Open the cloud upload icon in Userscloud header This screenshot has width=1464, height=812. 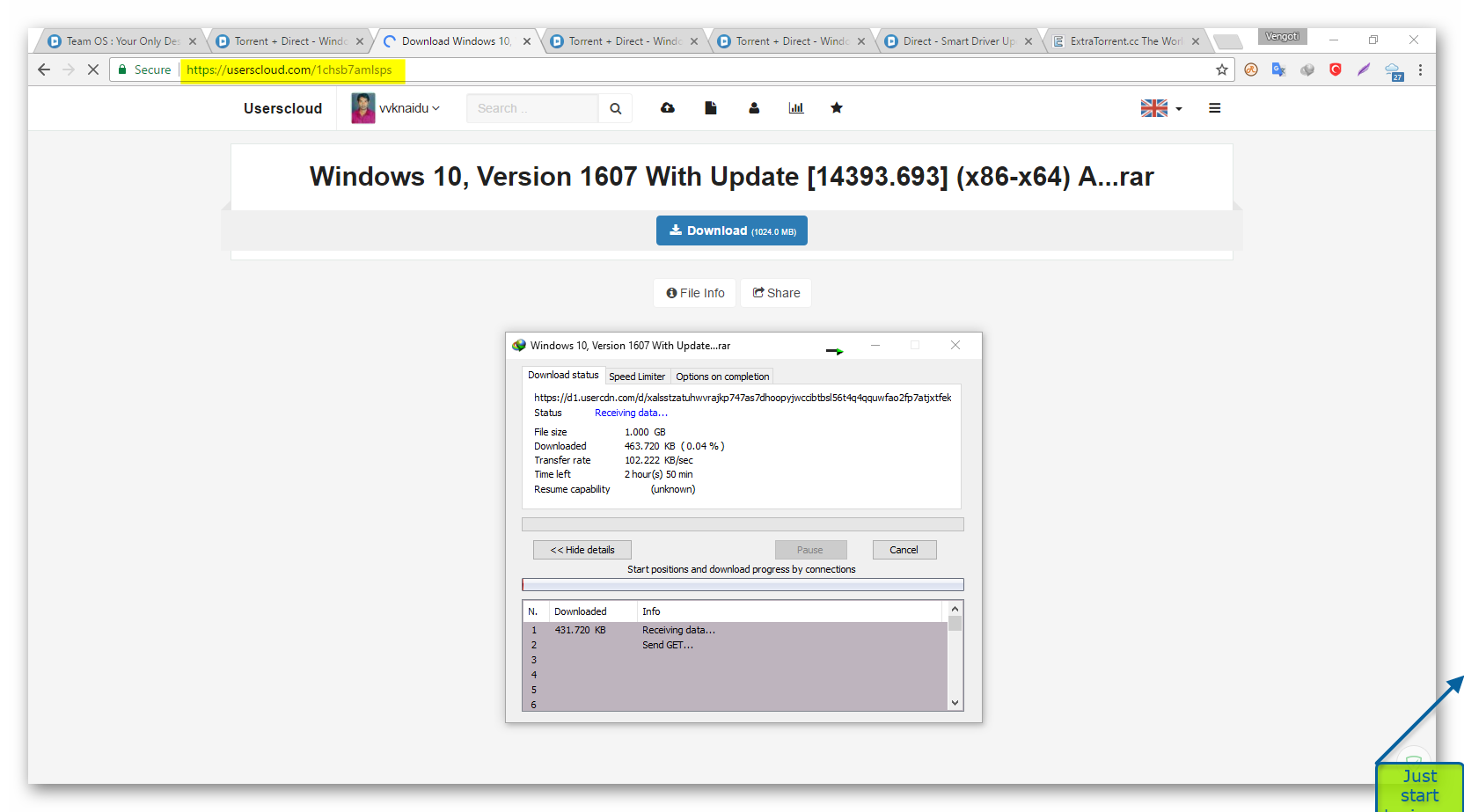[x=668, y=107]
